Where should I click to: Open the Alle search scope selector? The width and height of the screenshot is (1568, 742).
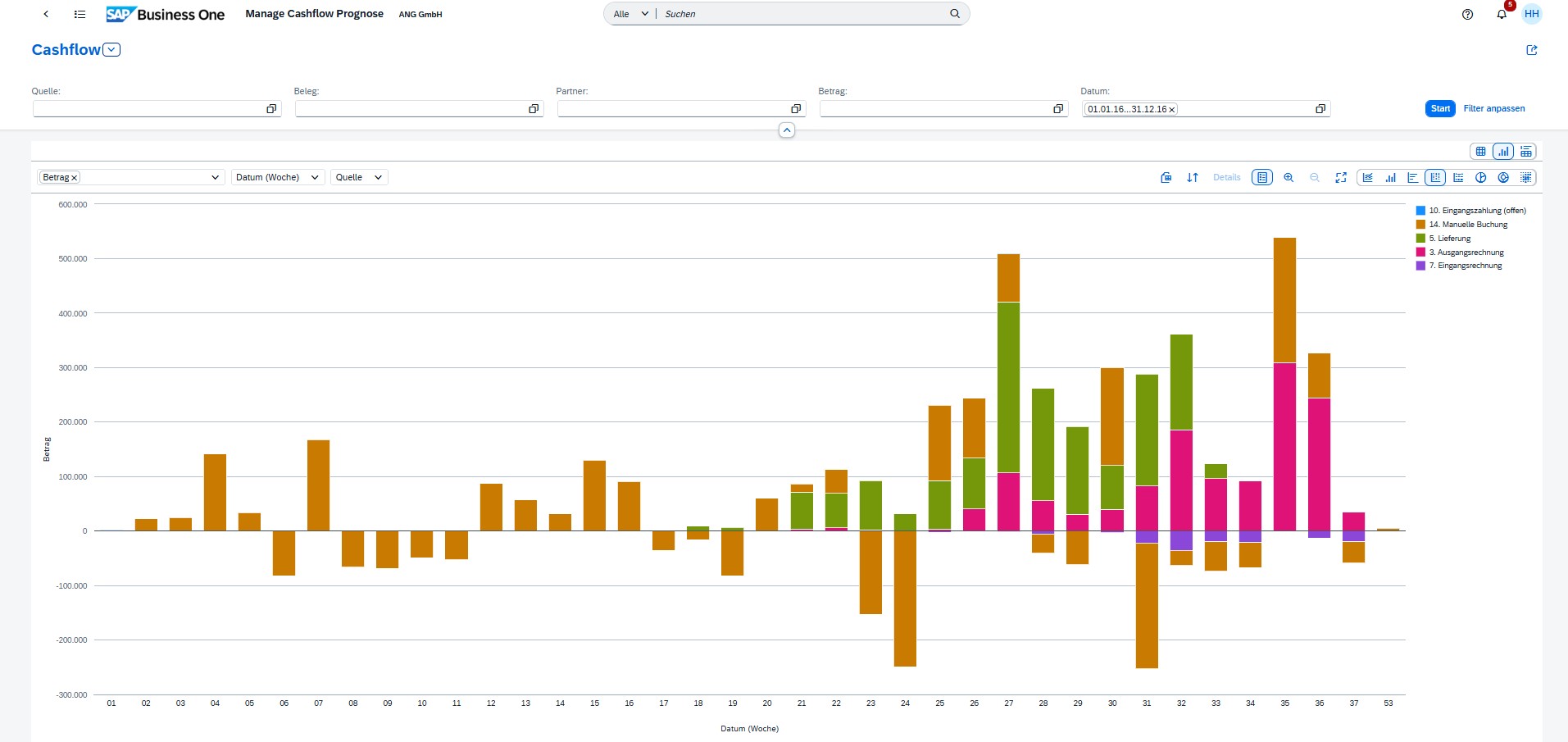point(628,14)
